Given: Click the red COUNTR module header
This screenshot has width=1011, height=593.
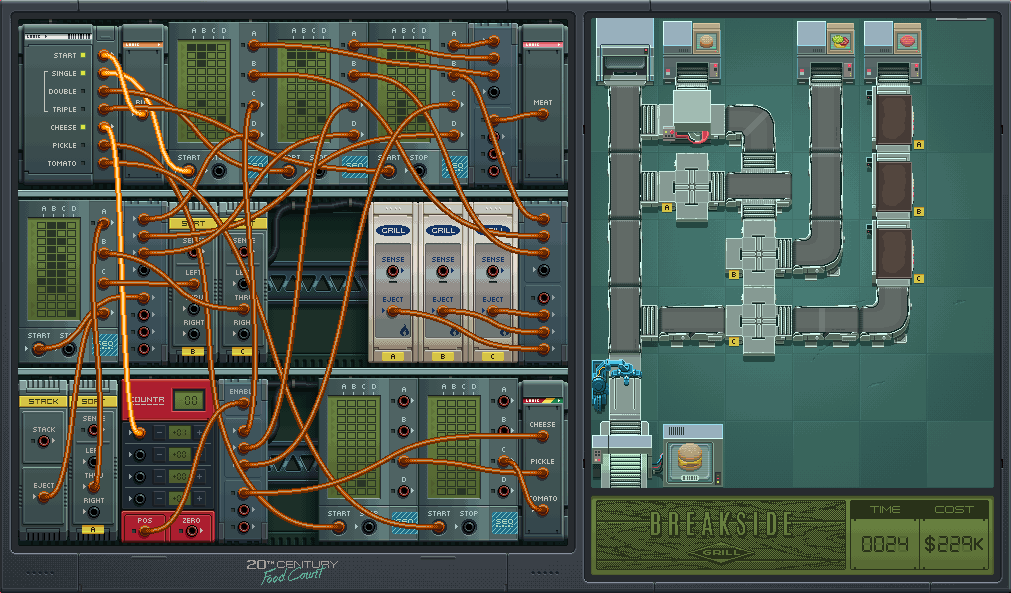Looking at the screenshot, I should (150, 400).
